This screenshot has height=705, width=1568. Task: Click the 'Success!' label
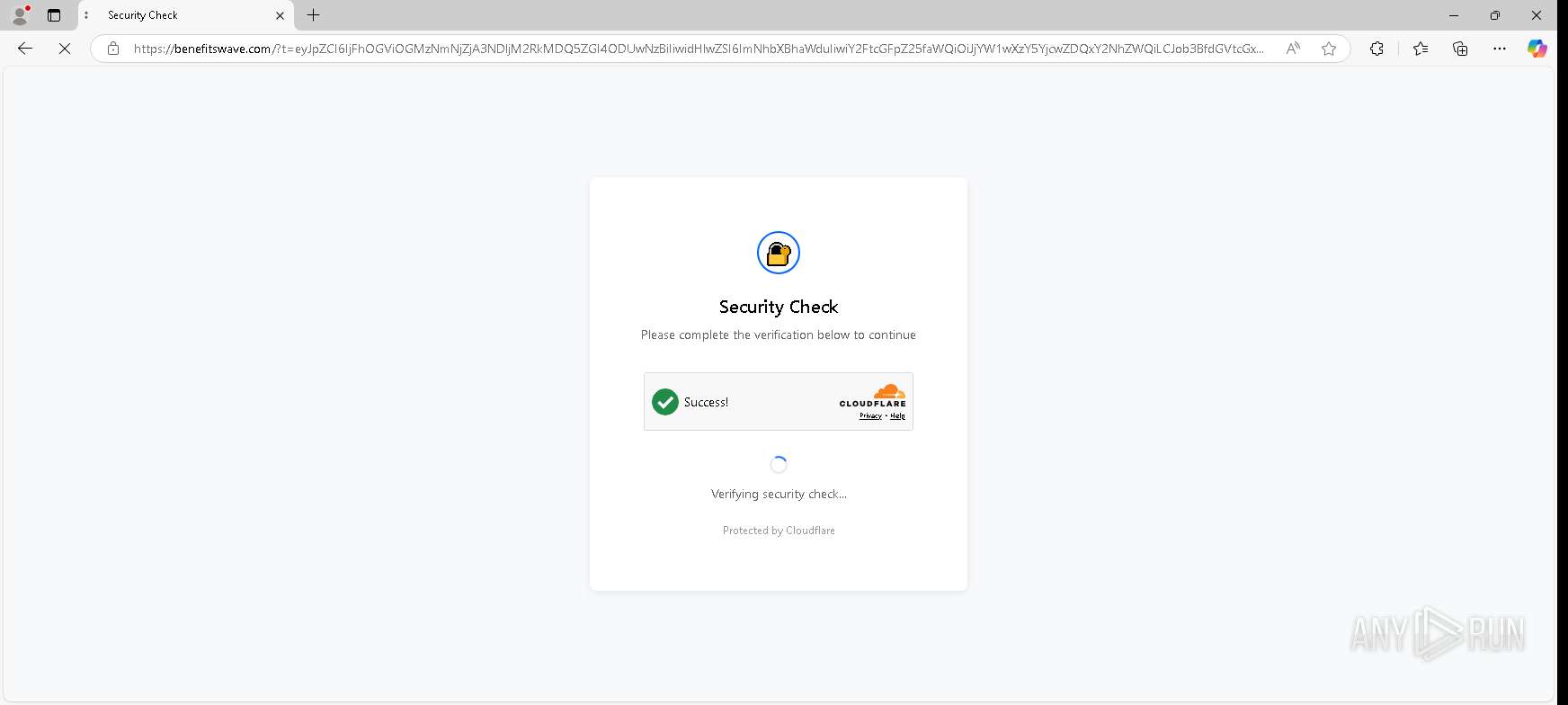pos(706,402)
